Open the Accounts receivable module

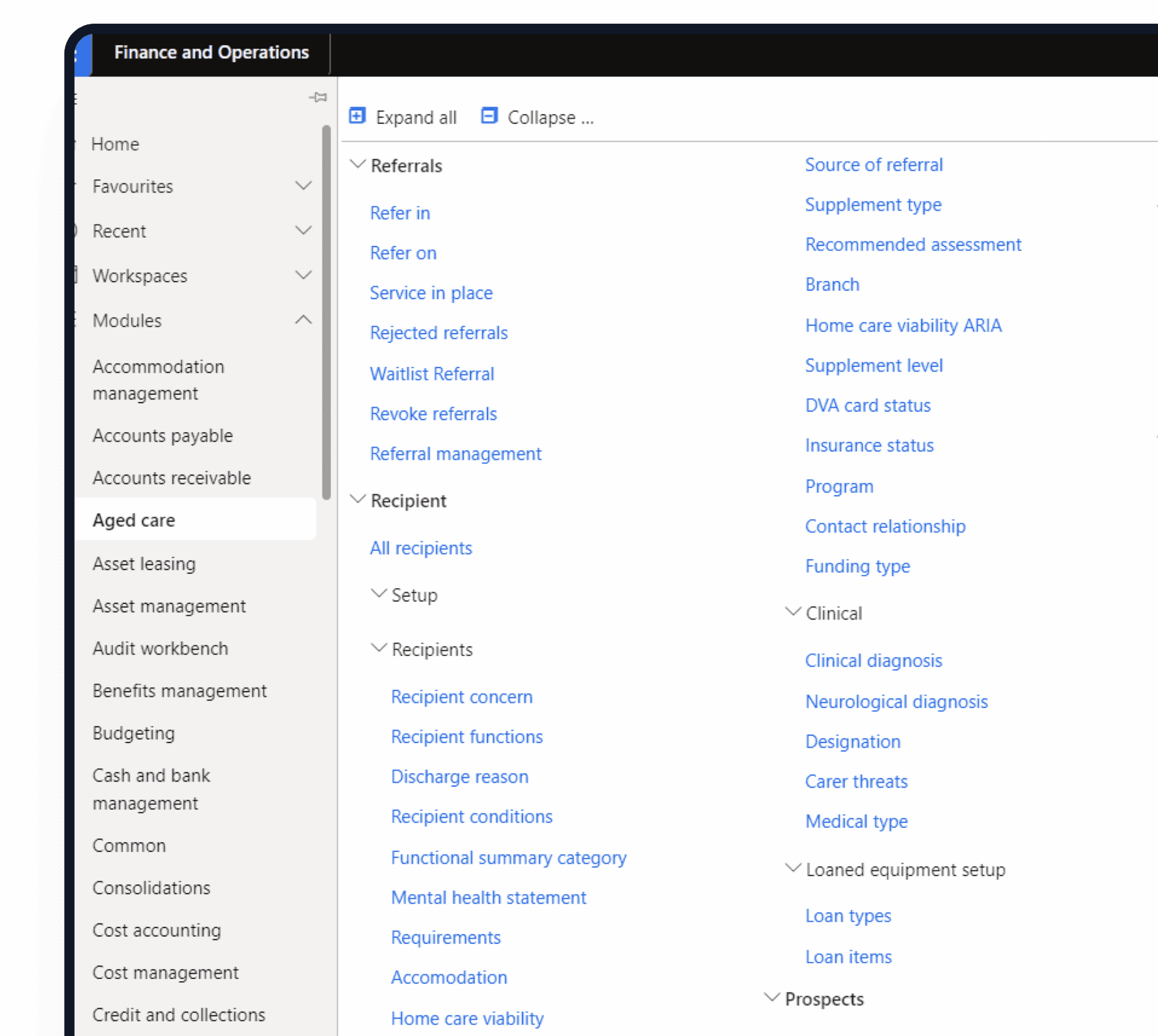click(x=172, y=478)
